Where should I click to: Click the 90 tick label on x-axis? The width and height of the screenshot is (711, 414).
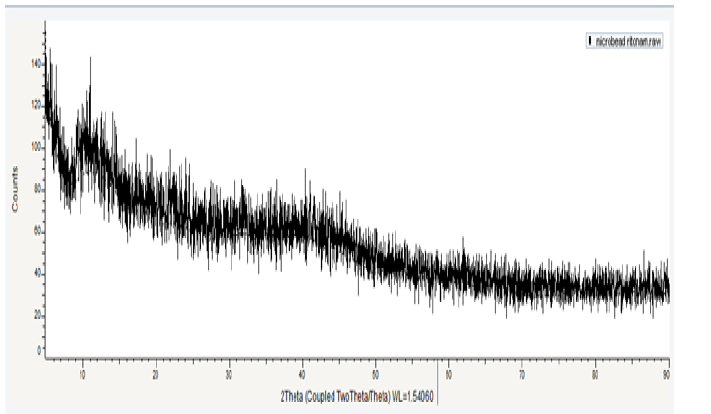pyautogui.click(x=666, y=376)
